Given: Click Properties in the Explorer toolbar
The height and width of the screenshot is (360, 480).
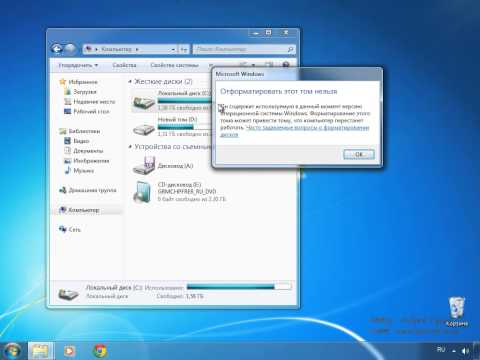Looking at the screenshot, I should [124, 65].
